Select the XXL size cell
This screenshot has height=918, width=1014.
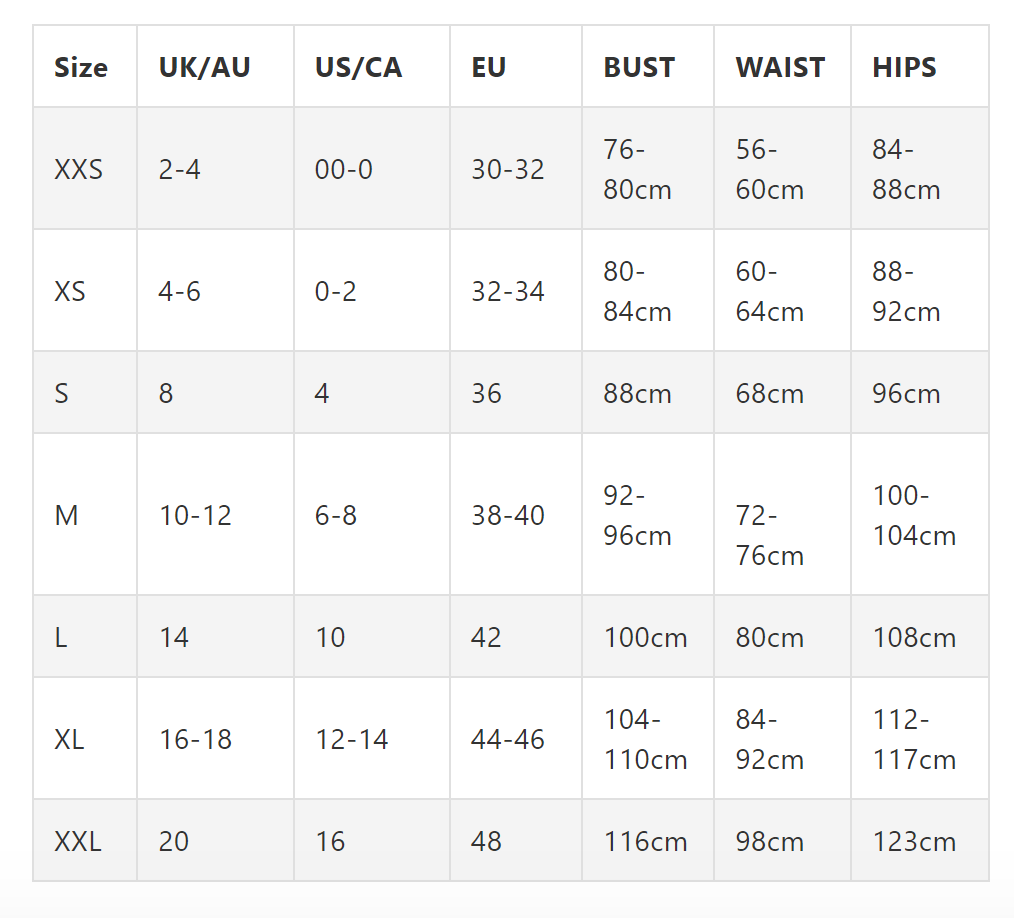tap(78, 841)
